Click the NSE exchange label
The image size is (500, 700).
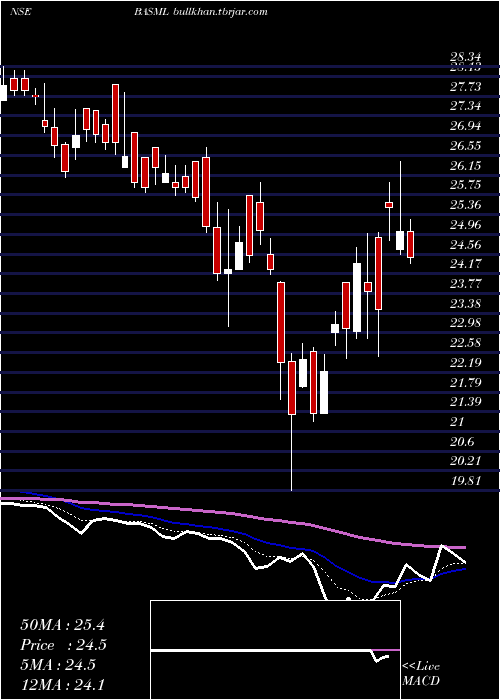[x=20, y=12]
